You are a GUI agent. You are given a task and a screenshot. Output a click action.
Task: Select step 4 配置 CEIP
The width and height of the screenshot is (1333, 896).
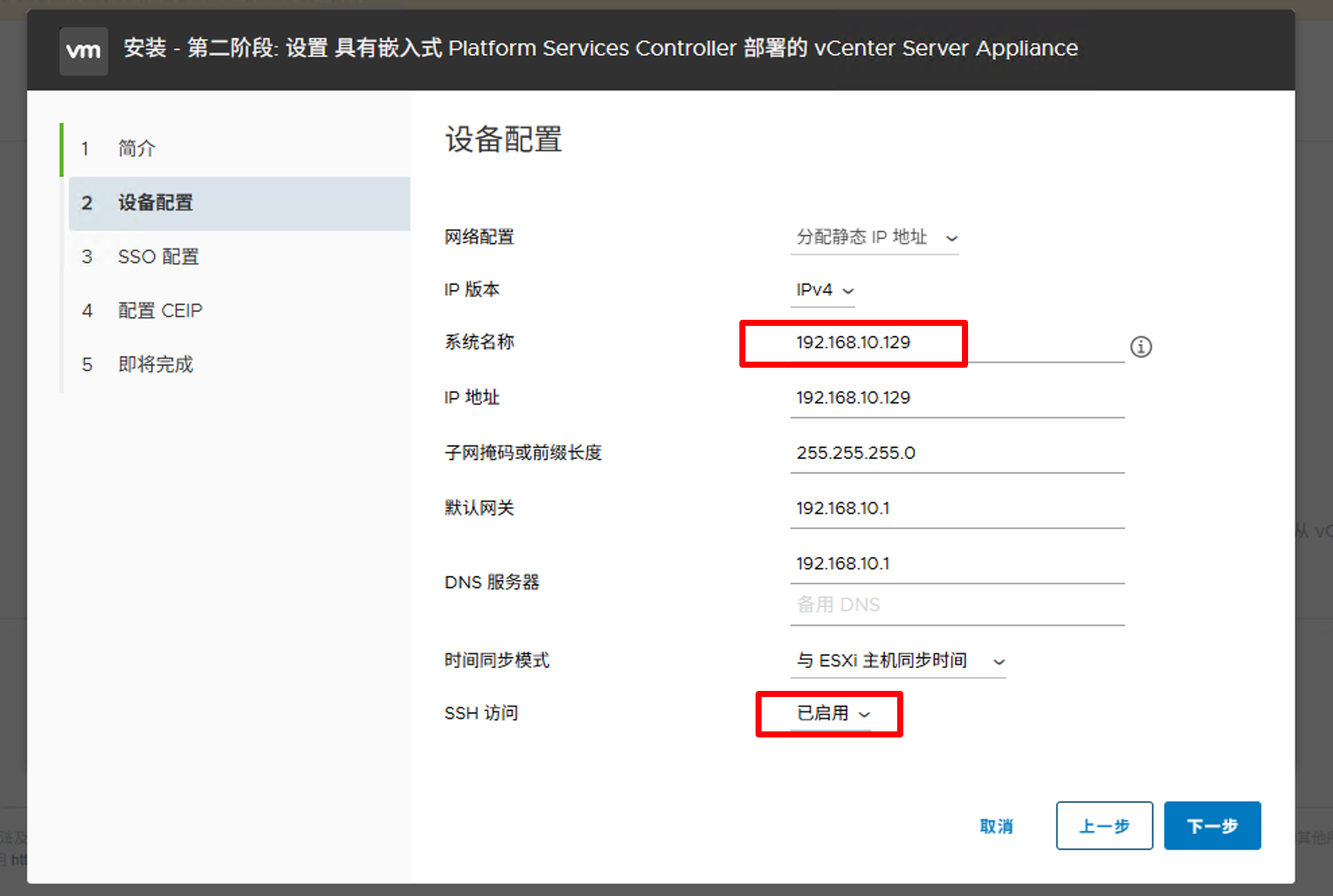click(236, 311)
